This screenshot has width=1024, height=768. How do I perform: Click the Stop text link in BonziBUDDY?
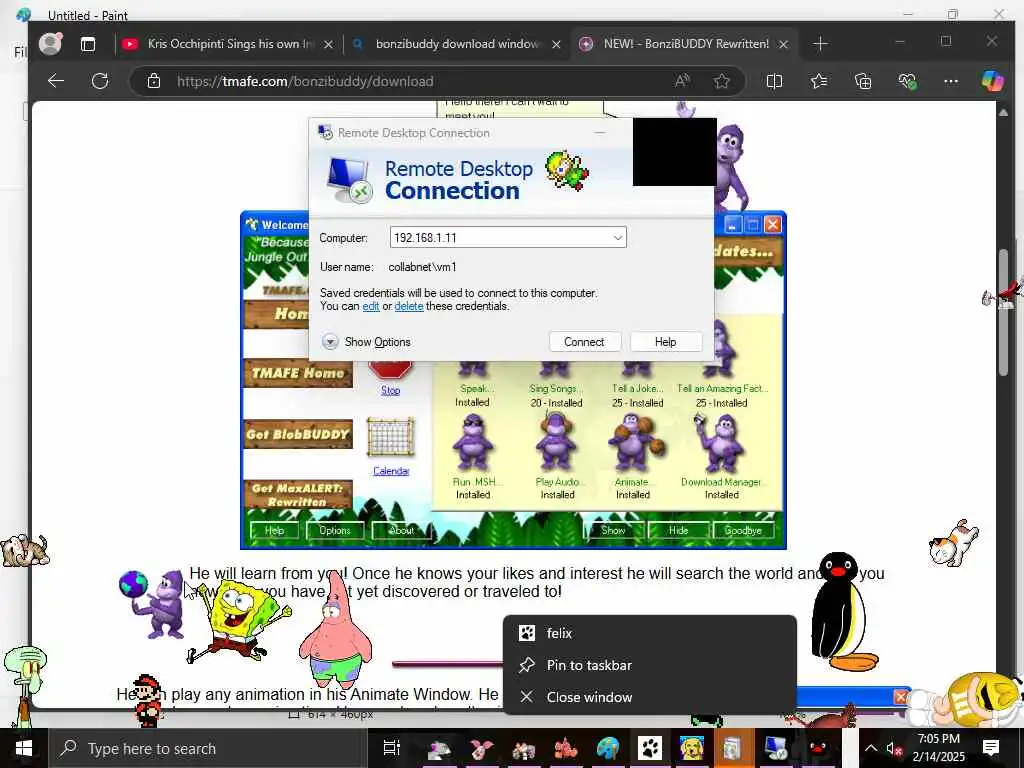click(391, 390)
